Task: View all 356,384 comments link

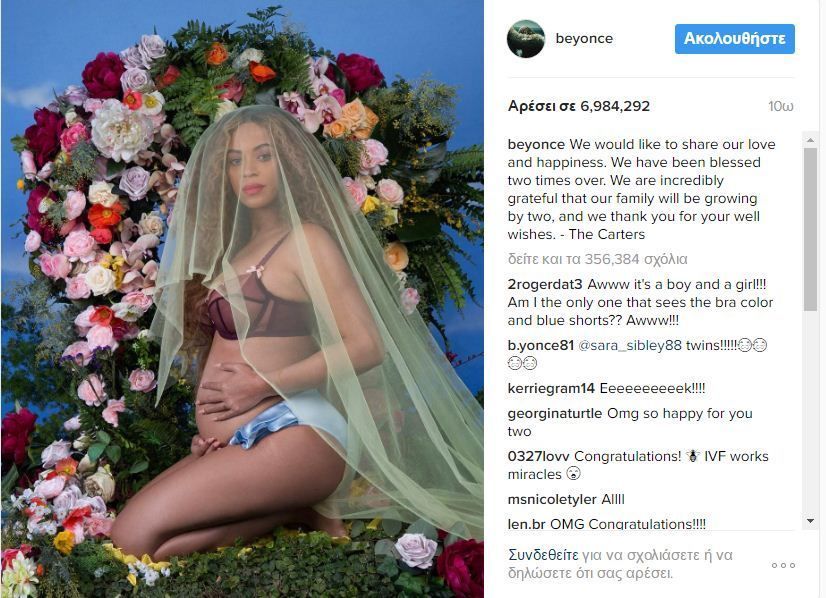Action: (x=597, y=259)
